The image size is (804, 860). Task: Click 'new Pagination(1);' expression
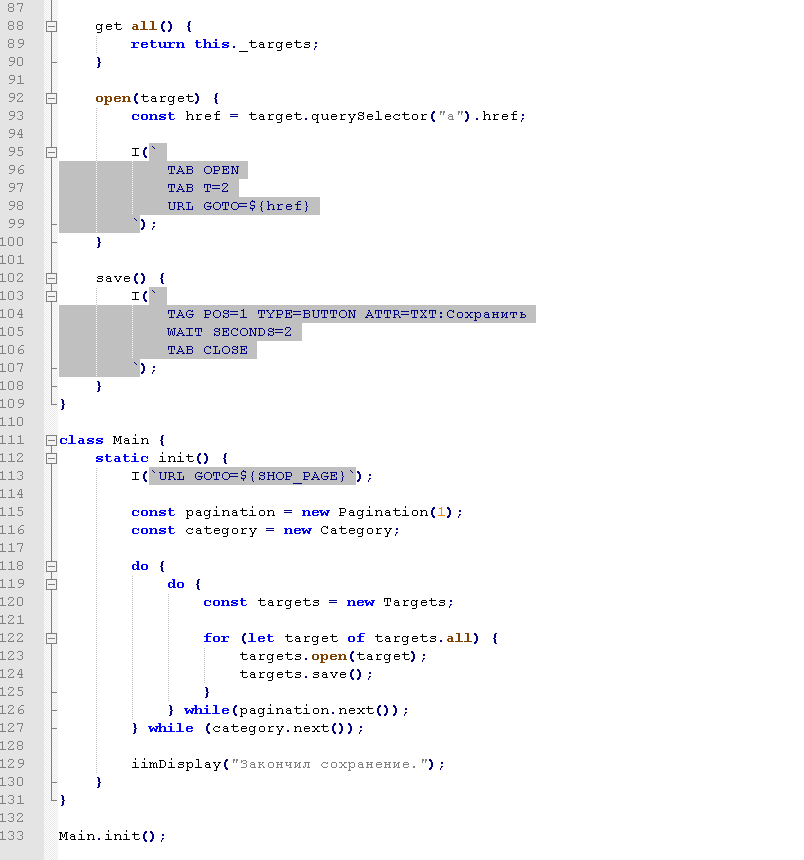point(382,512)
